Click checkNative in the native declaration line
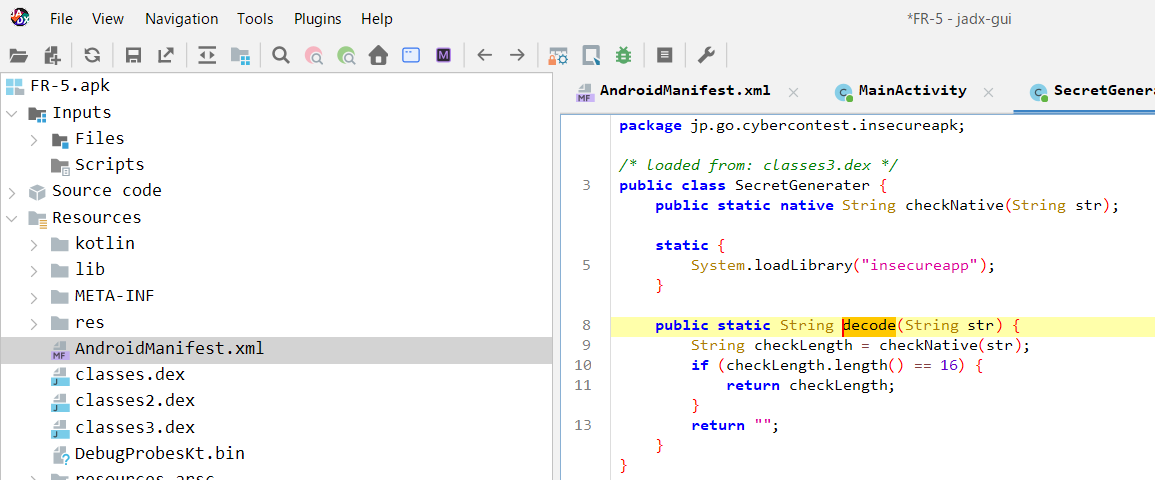The width and height of the screenshot is (1155, 480). tap(954, 205)
